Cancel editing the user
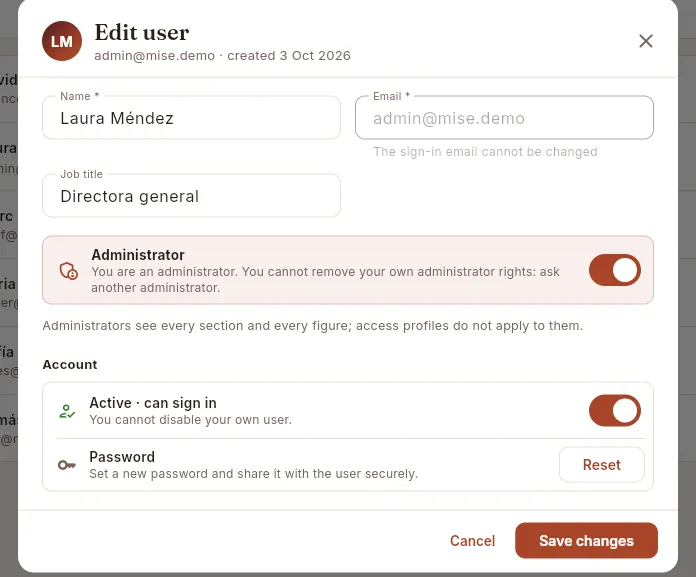This screenshot has width=696, height=577. [472, 541]
